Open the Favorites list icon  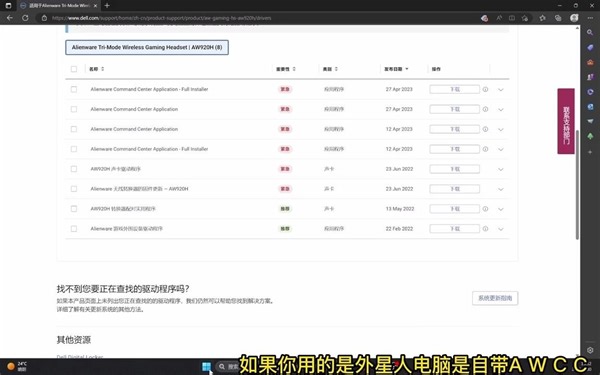point(542,18)
